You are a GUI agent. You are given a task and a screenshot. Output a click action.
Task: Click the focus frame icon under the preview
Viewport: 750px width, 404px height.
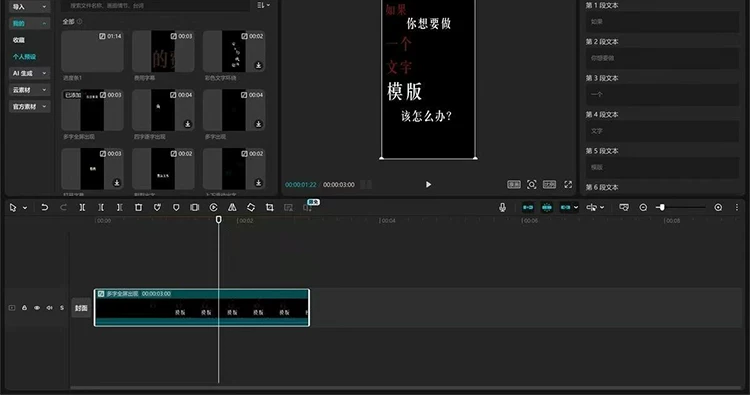coord(531,185)
